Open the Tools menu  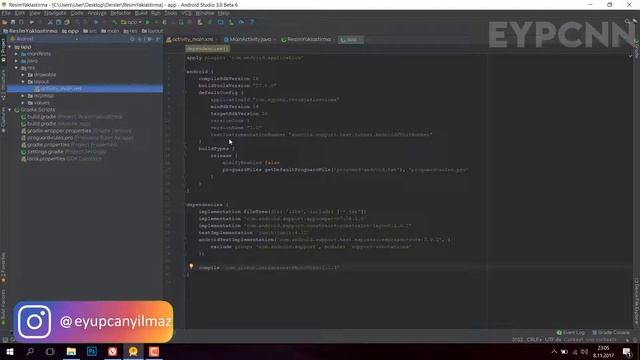coord(171,13)
